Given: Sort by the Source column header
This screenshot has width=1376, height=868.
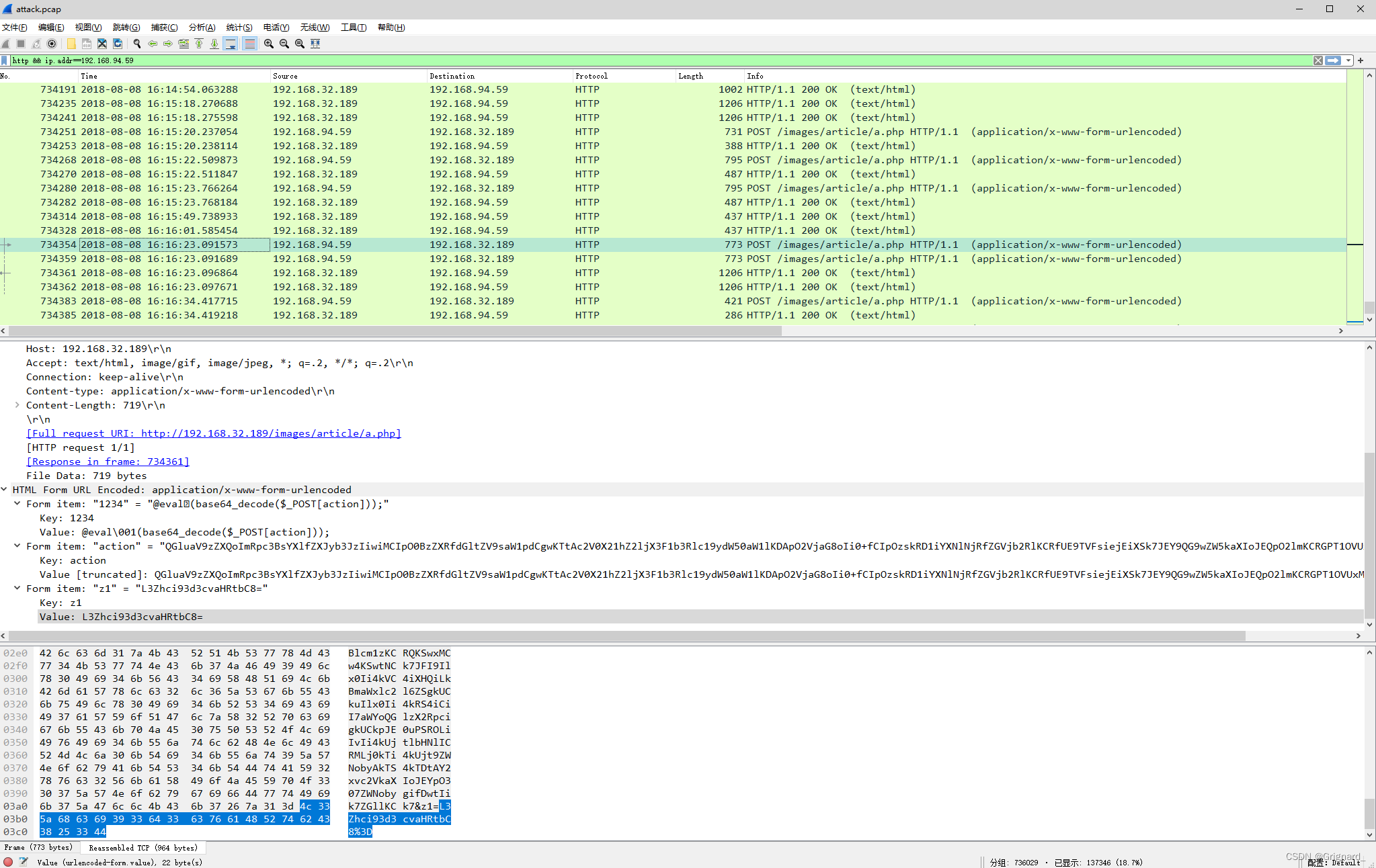Looking at the screenshot, I should click(348, 76).
